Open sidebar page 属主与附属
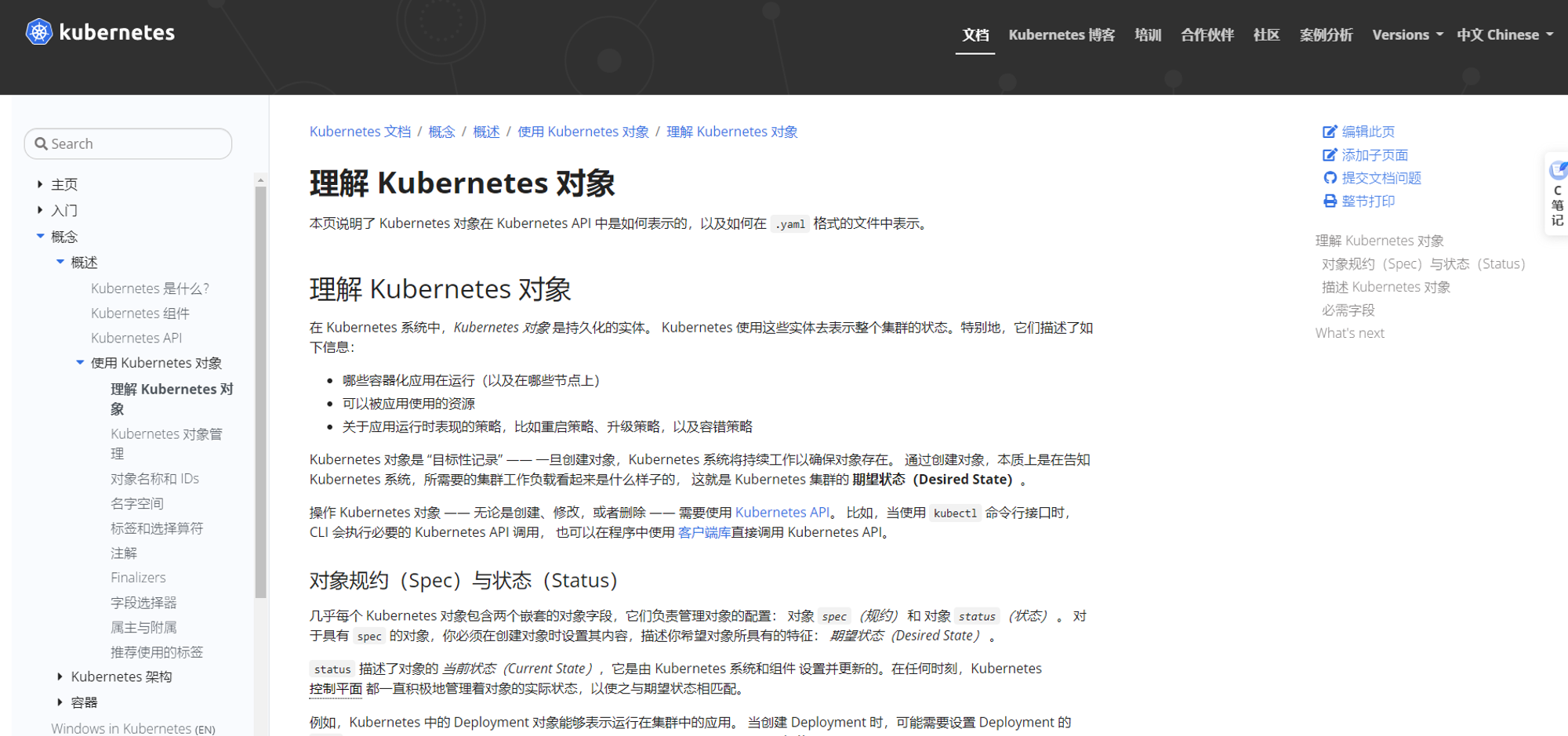Screen dimensions: 1568x736 coord(143,628)
